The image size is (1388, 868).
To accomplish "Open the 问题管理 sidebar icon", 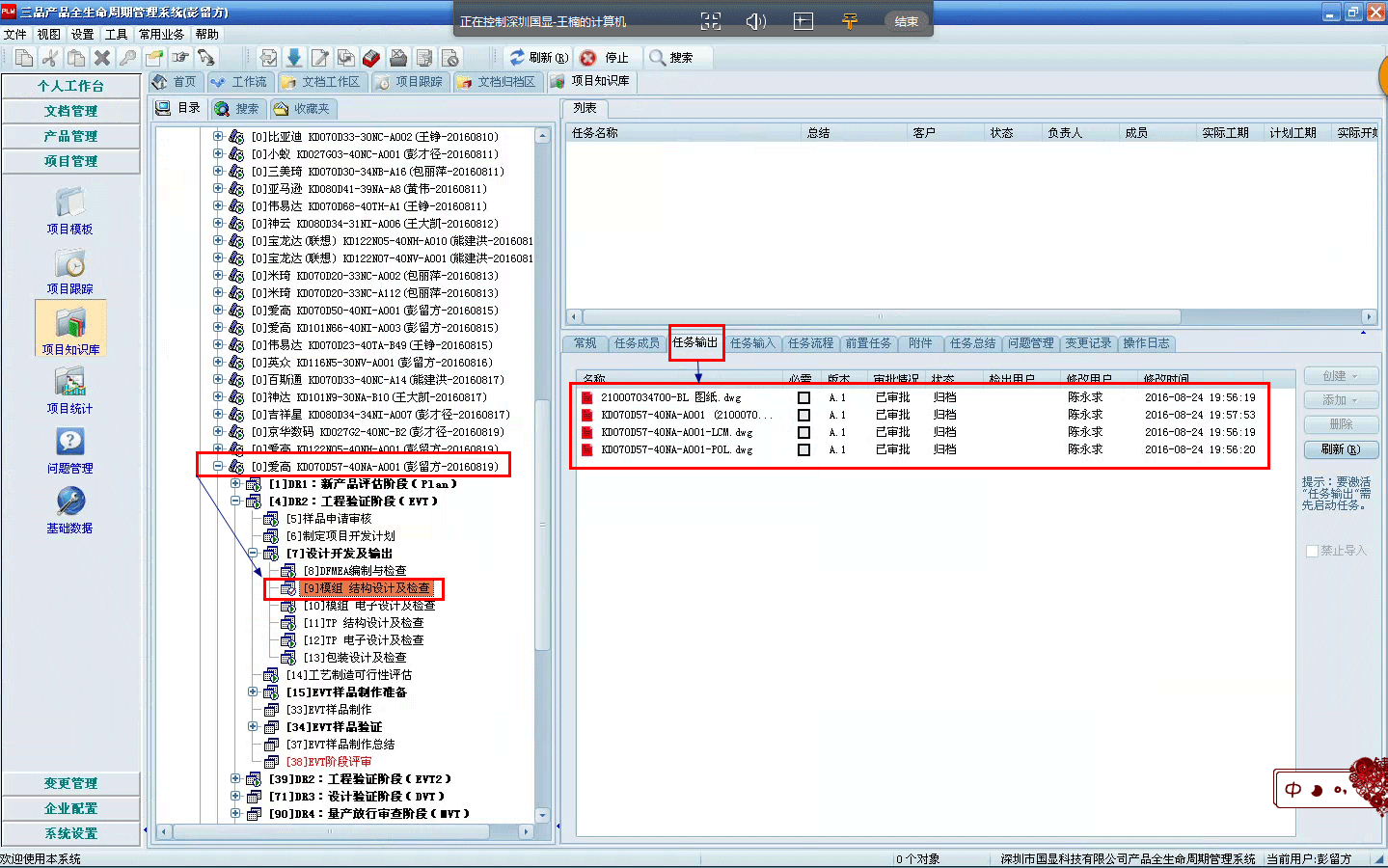I will click(x=69, y=444).
